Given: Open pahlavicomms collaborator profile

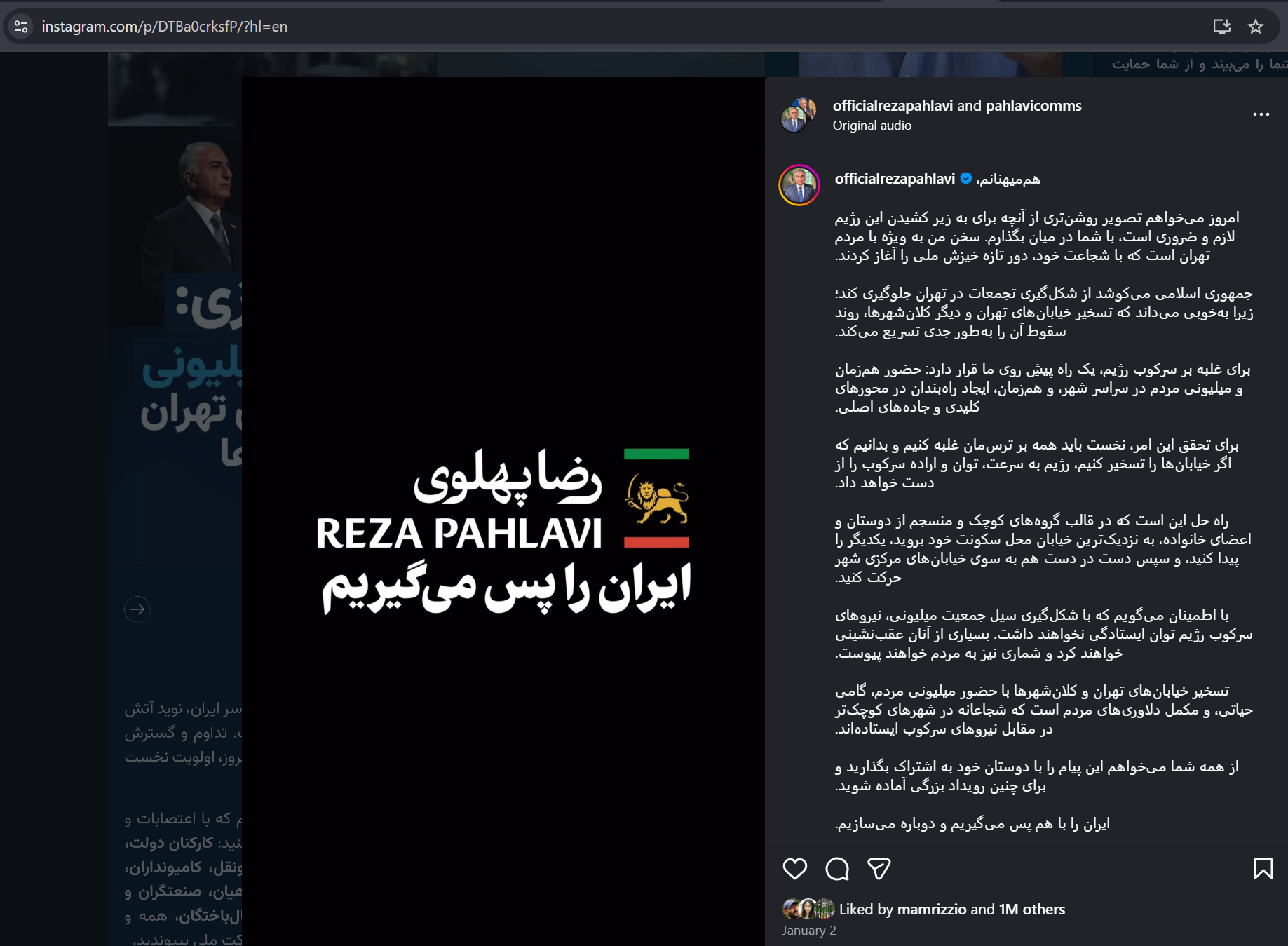Looking at the screenshot, I should pyautogui.click(x=1033, y=106).
